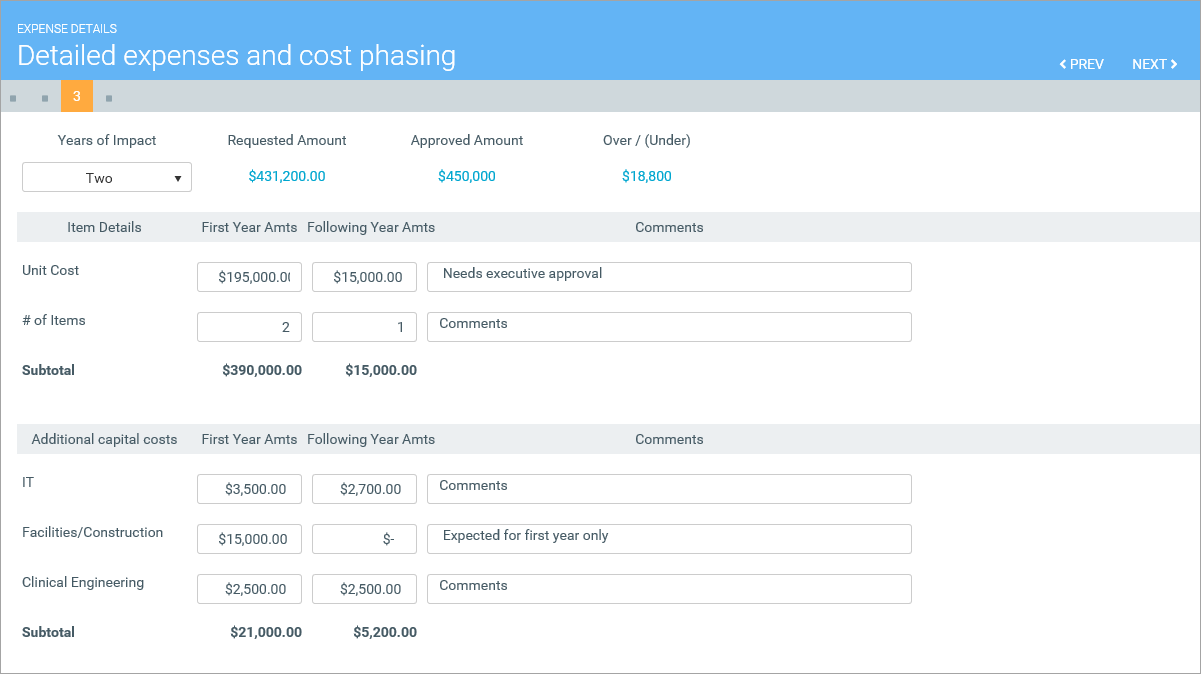
Task: Select the second step indicator dot
Action: pos(45,98)
